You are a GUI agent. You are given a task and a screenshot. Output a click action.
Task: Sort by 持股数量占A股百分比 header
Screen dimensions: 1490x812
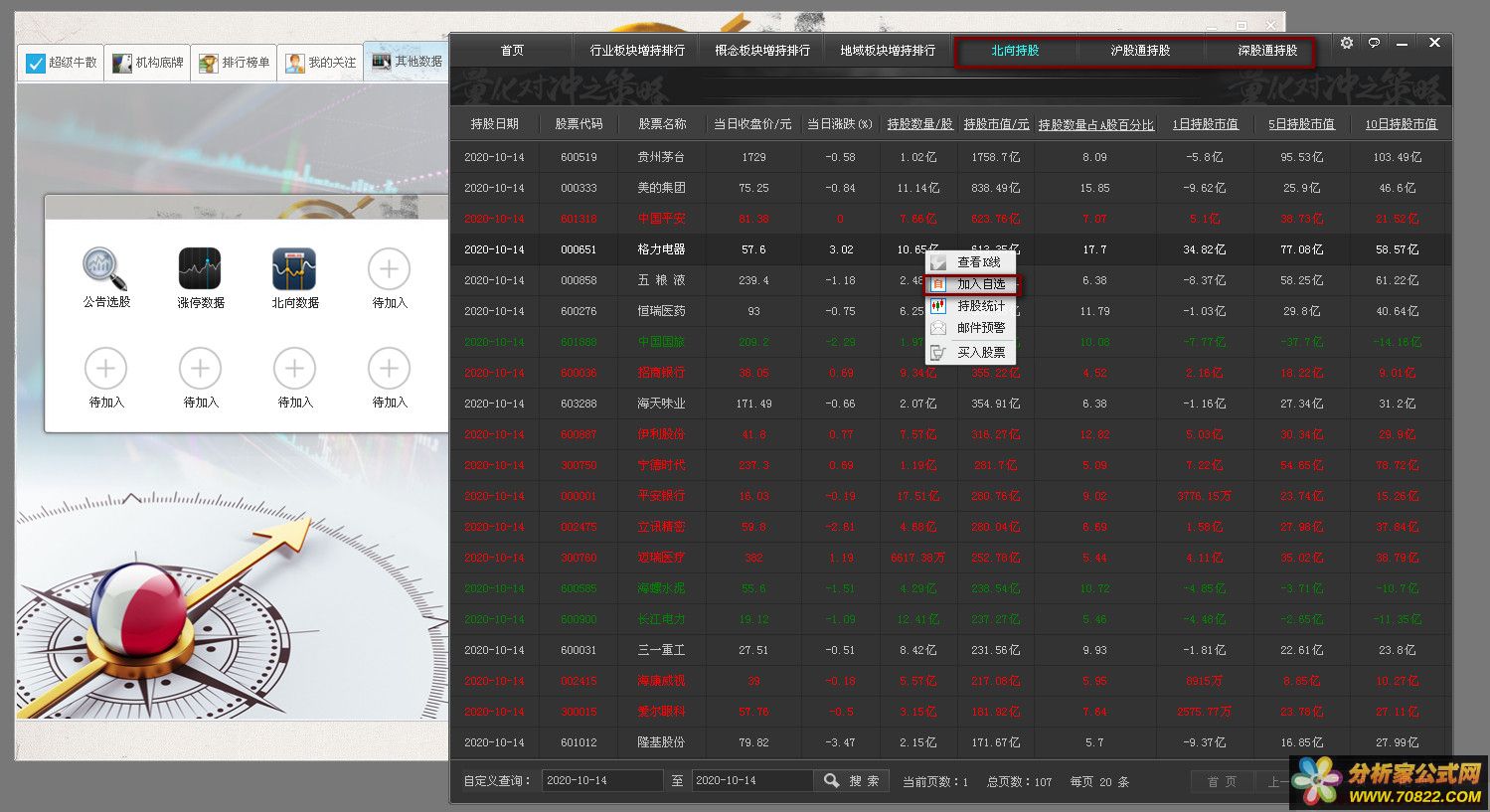(1096, 124)
